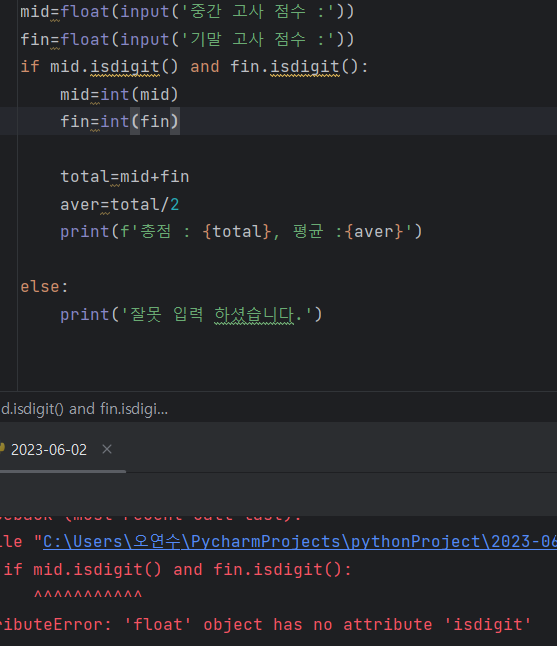
Task: Click the aver=total/2 line
Action: (119, 204)
